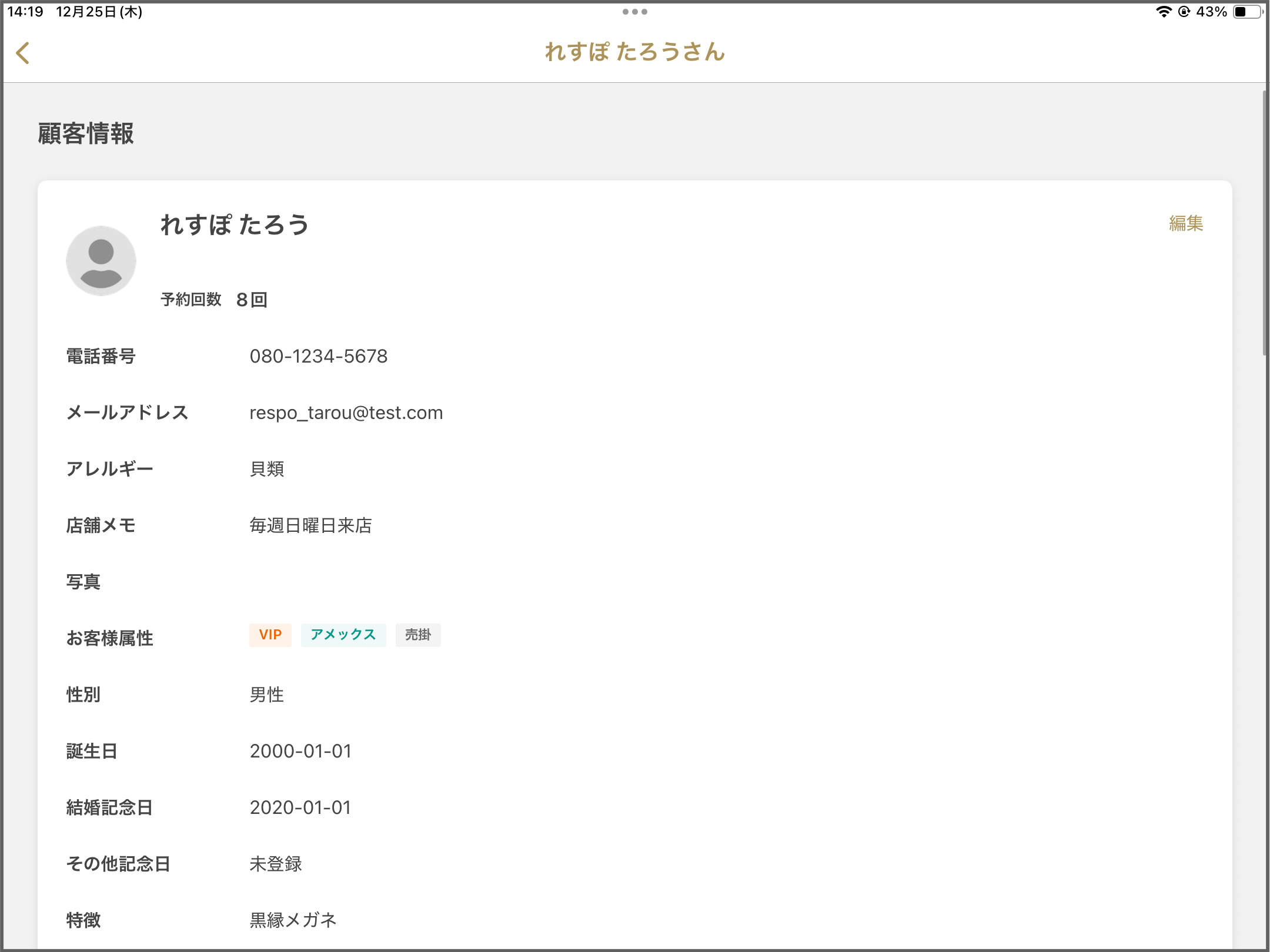Tap the battery indicator icon
Screen dimensions: 1270x952
[x=1248, y=12]
